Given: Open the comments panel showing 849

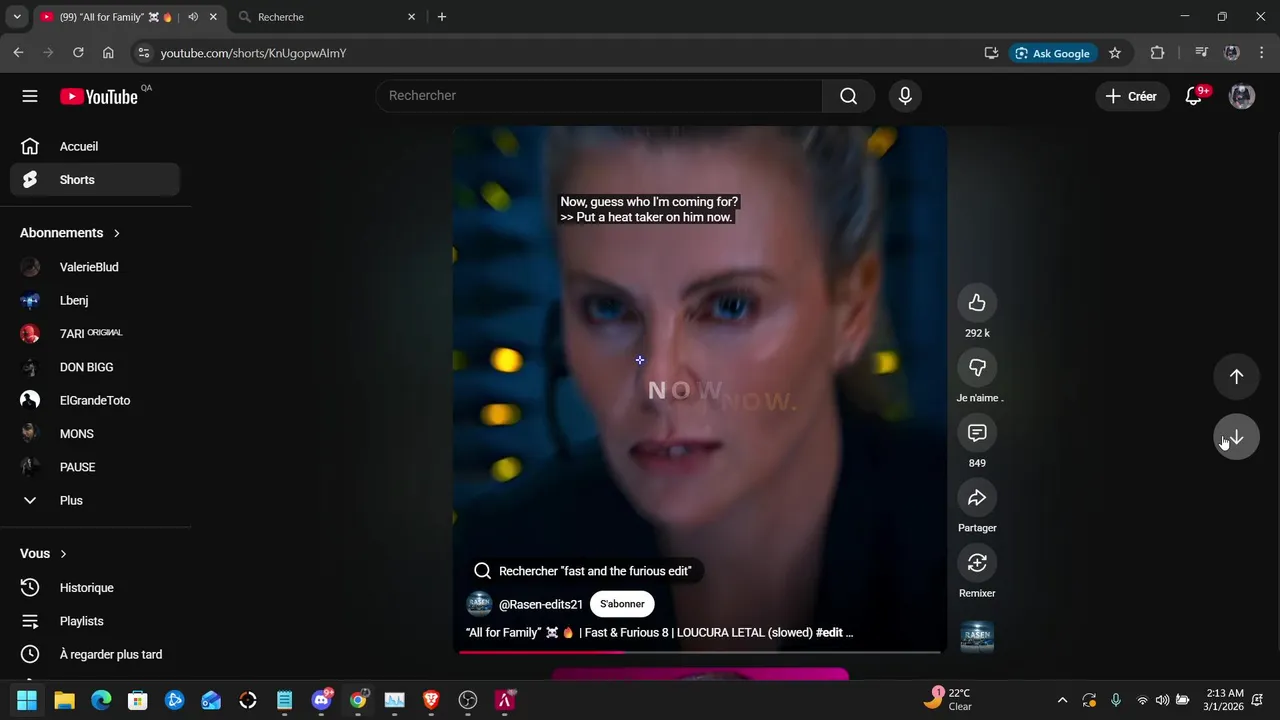Looking at the screenshot, I should [x=977, y=433].
